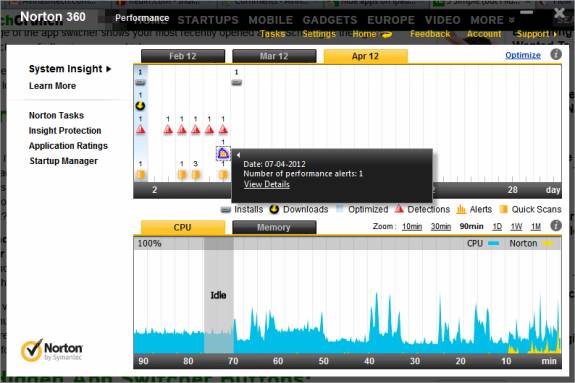Click the Learn More sidebar link
Viewport: 575px width, 383px height.
point(52,86)
